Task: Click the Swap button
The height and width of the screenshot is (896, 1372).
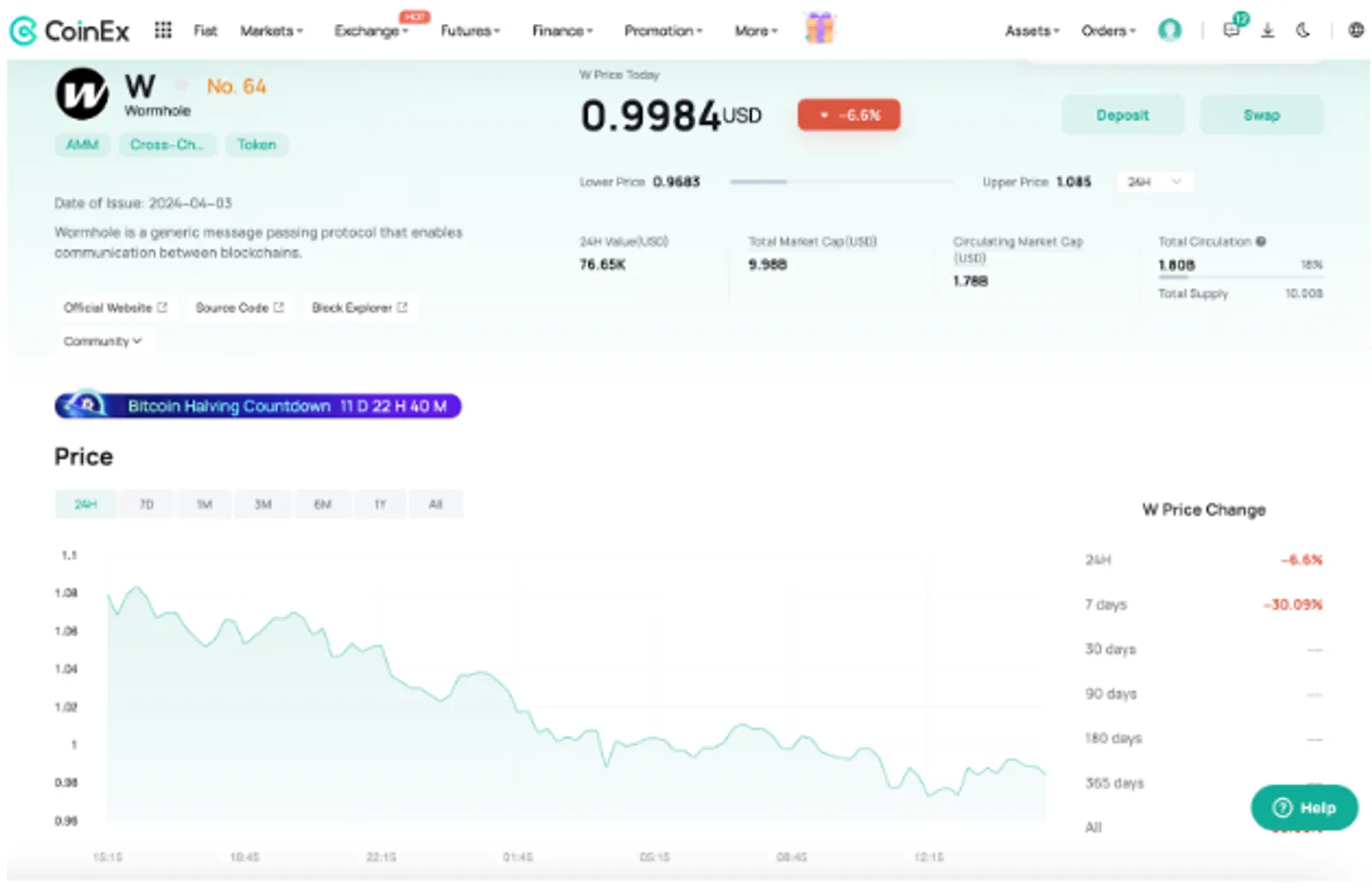Action: click(1261, 115)
